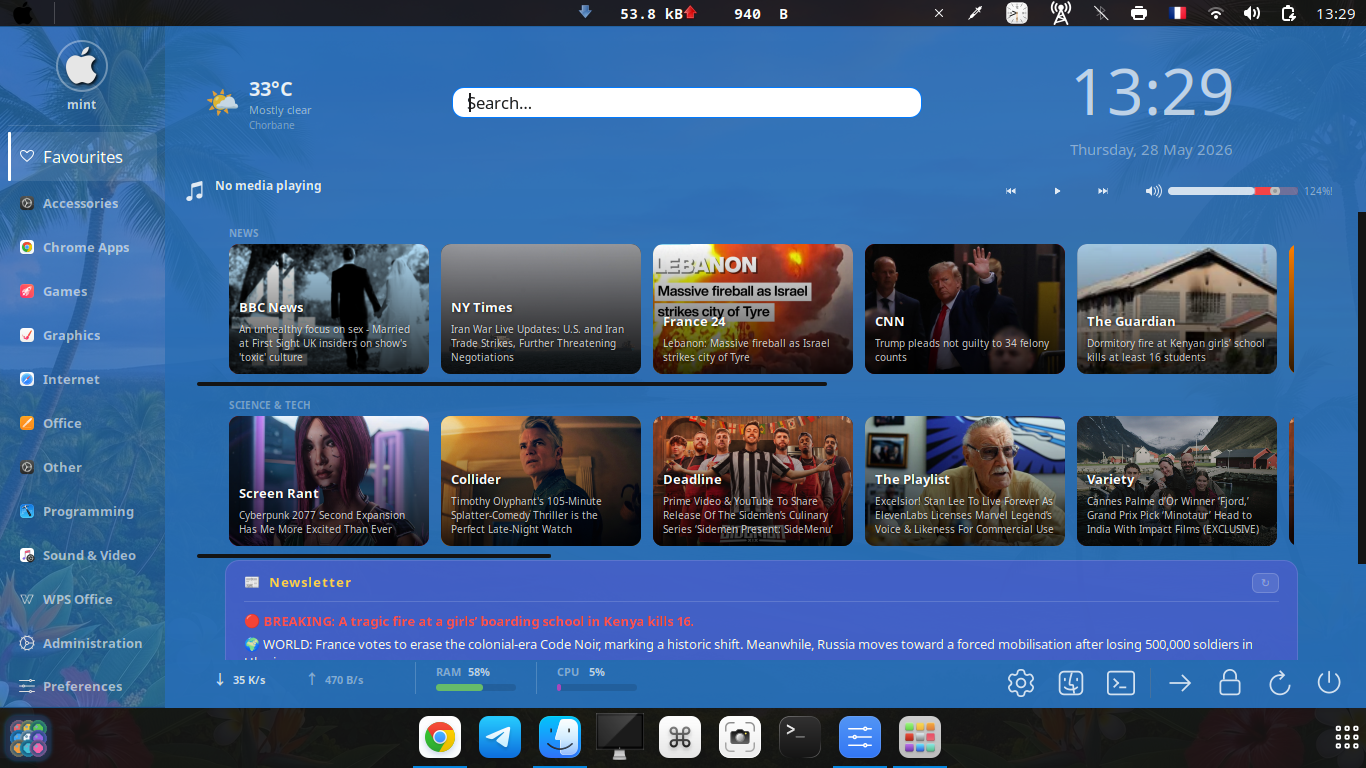Viewport: 1366px width, 768px height.
Task: Open the Screen Rant Cyberpunk card
Action: pyautogui.click(x=329, y=481)
